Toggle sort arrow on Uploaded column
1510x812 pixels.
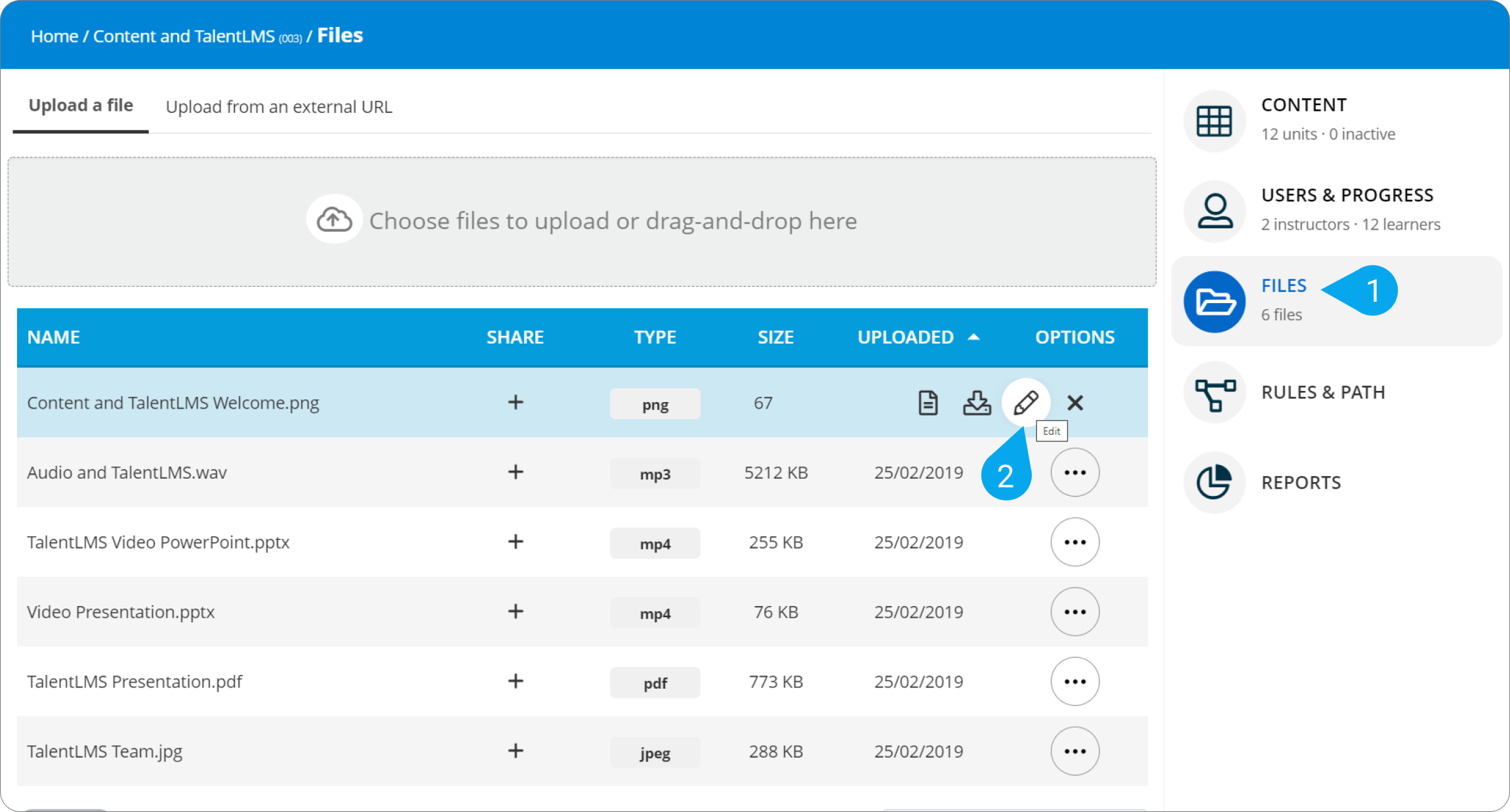[974, 337]
